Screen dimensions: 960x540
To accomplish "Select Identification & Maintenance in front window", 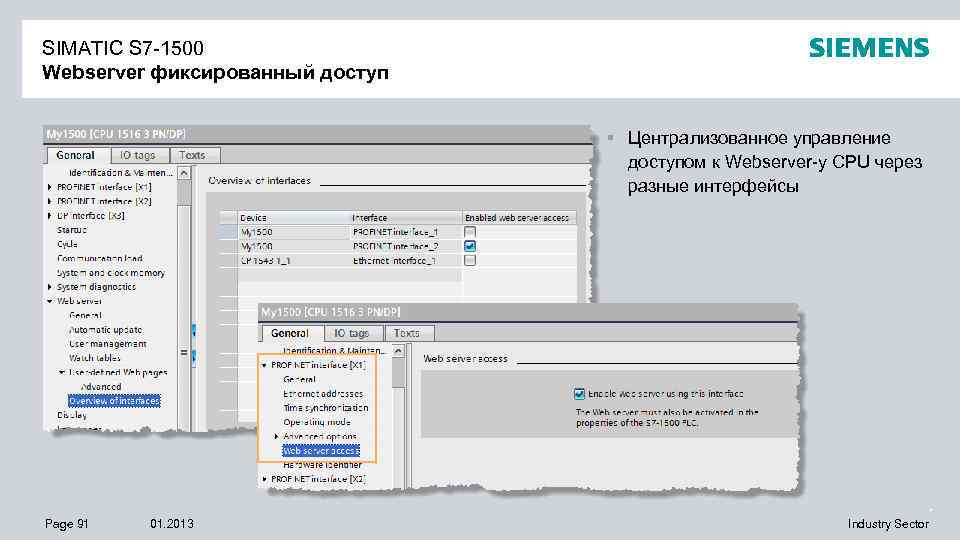I will (334, 351).
